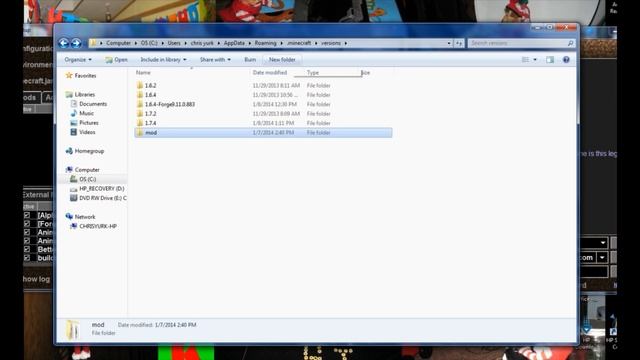
Task: Sort by Date modified column header
Action: pyautogui.click(x=271, y=73)
